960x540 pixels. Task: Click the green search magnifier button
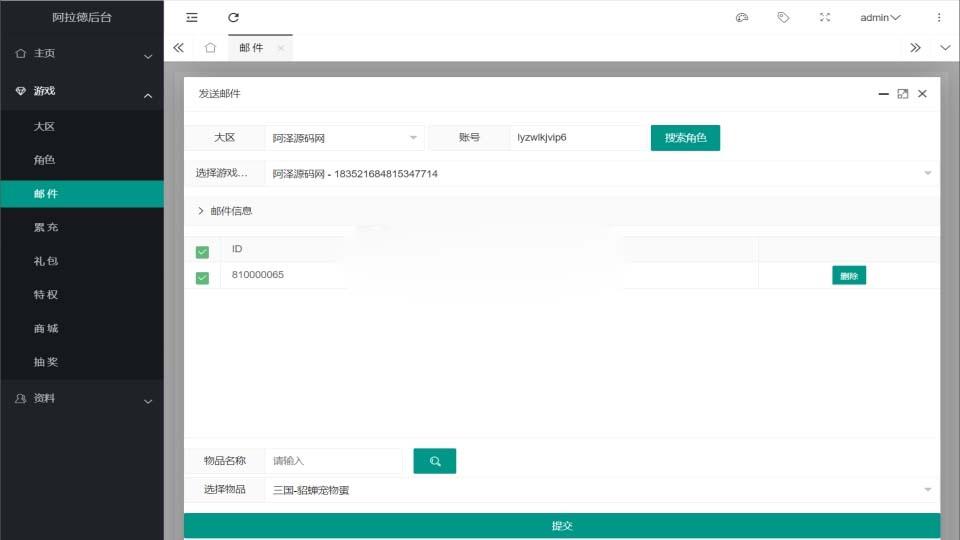pos(434,461)
